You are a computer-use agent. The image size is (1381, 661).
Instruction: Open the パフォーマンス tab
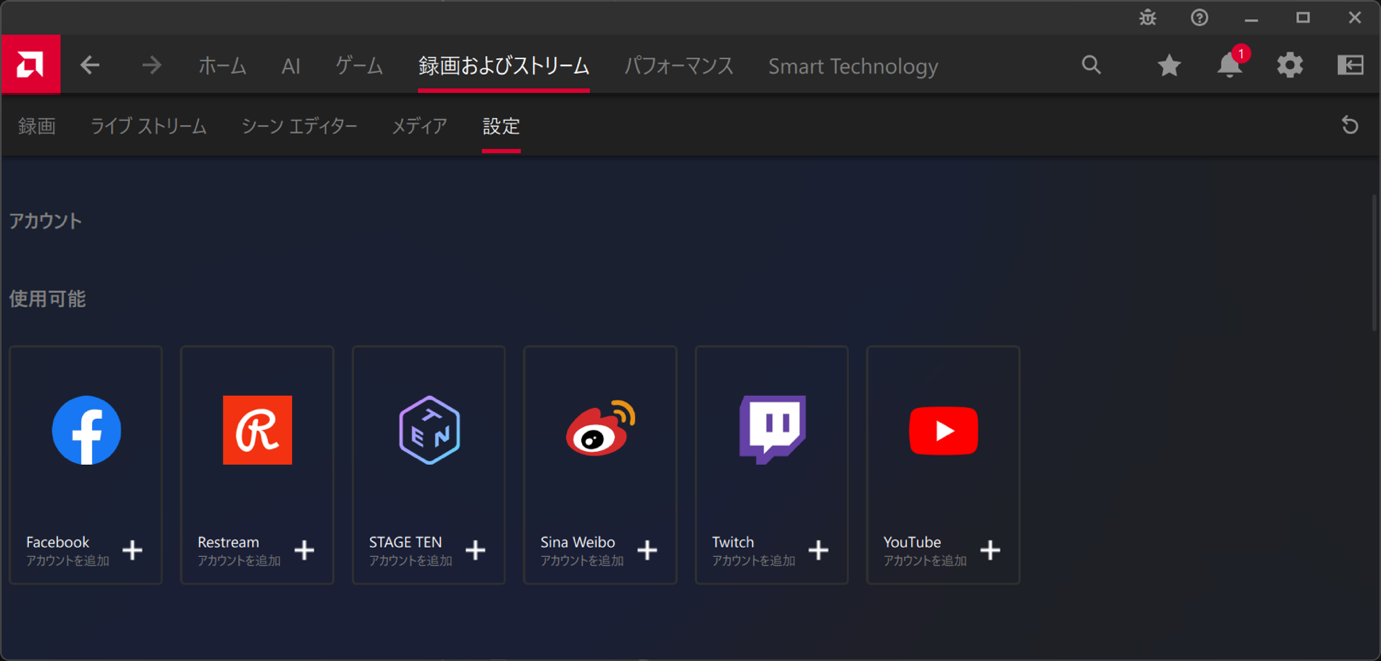[x=679, y=66]
